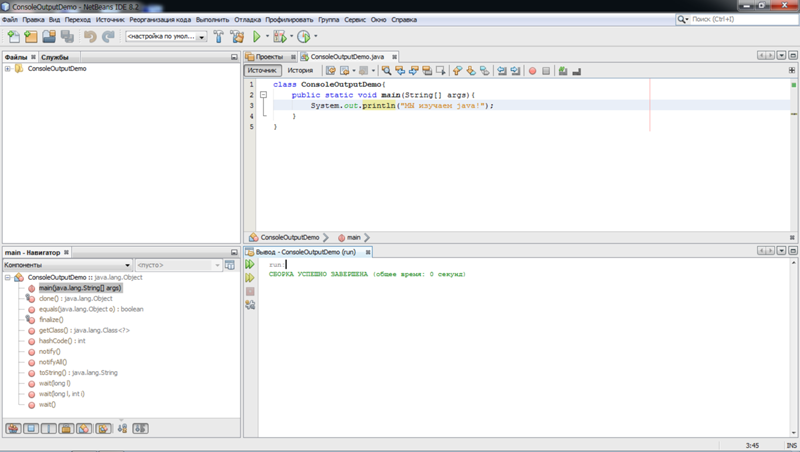Image resolution: width=800 pixels, height=452 pixels.
Task: Click the 'Источник' source view button
Action: (x=262, y=70)
